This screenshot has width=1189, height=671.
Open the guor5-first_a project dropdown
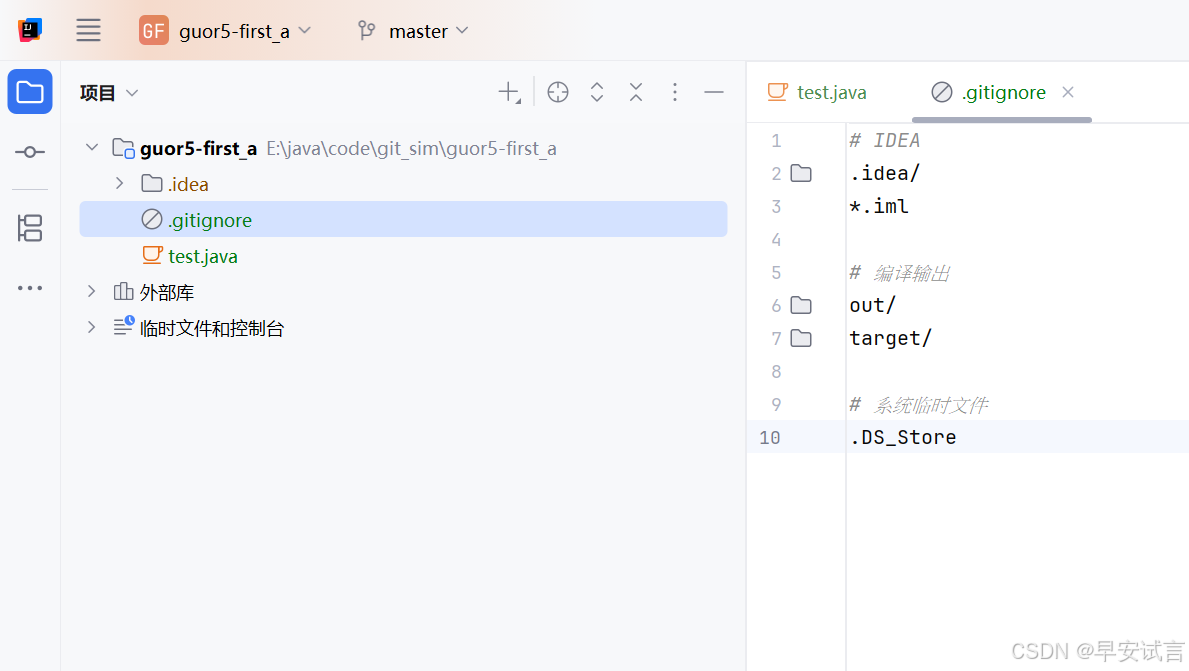click(225, 31)
